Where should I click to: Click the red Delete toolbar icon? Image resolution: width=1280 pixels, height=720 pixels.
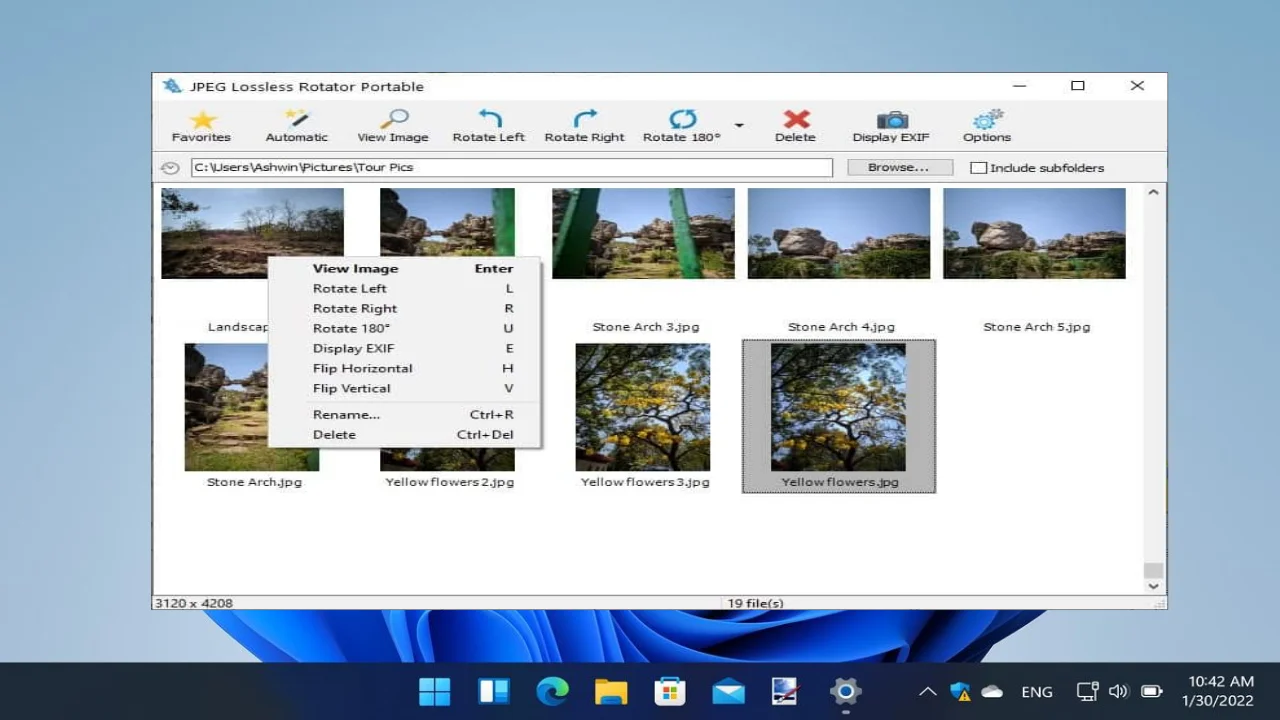[796, 120]
